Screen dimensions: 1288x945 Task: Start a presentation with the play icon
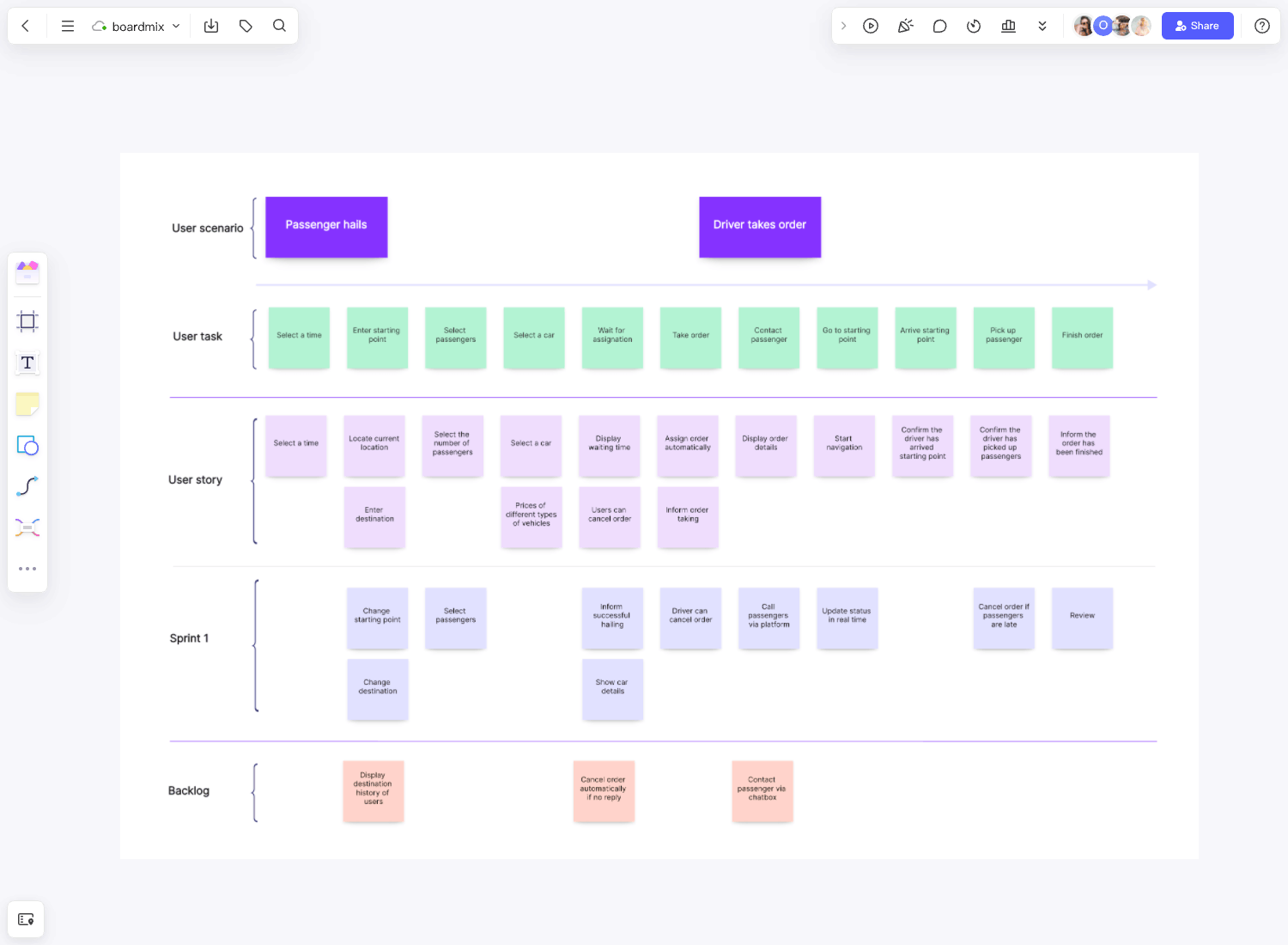871,26
